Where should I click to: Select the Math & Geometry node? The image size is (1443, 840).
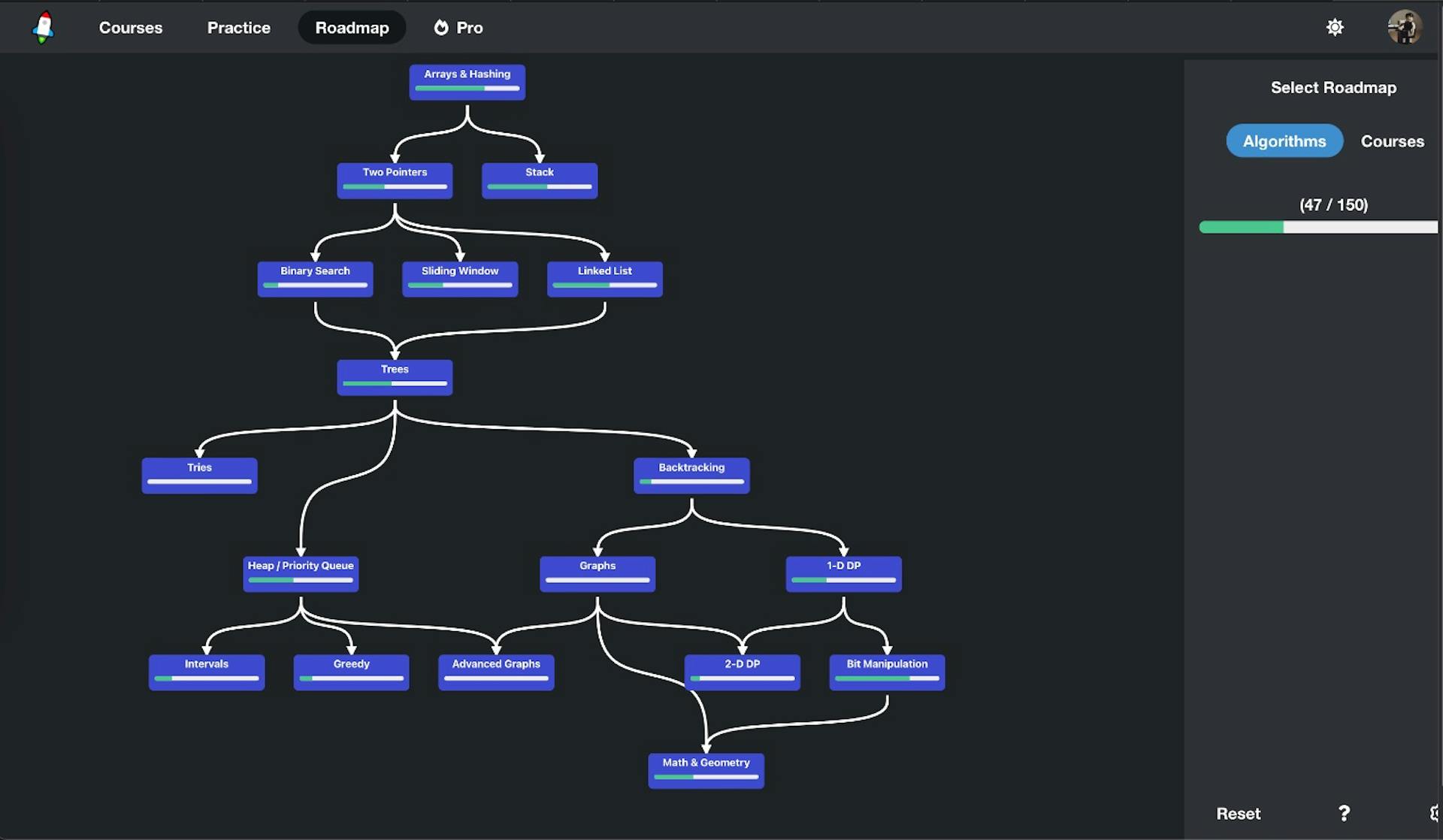click(x=706, y=770)
